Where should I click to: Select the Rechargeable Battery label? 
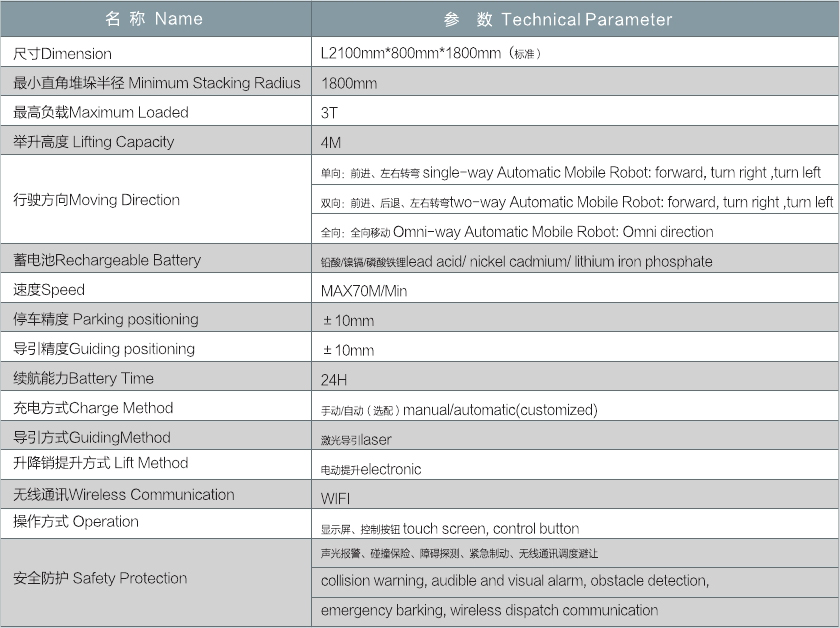(x=106, y=261)
